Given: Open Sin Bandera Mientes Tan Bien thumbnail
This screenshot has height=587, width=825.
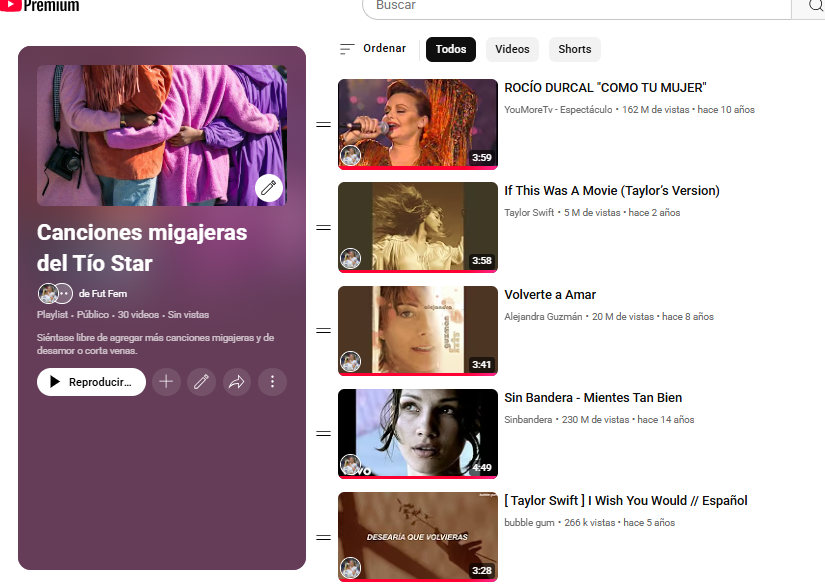Looking at the screenshot, I should 417,433.
